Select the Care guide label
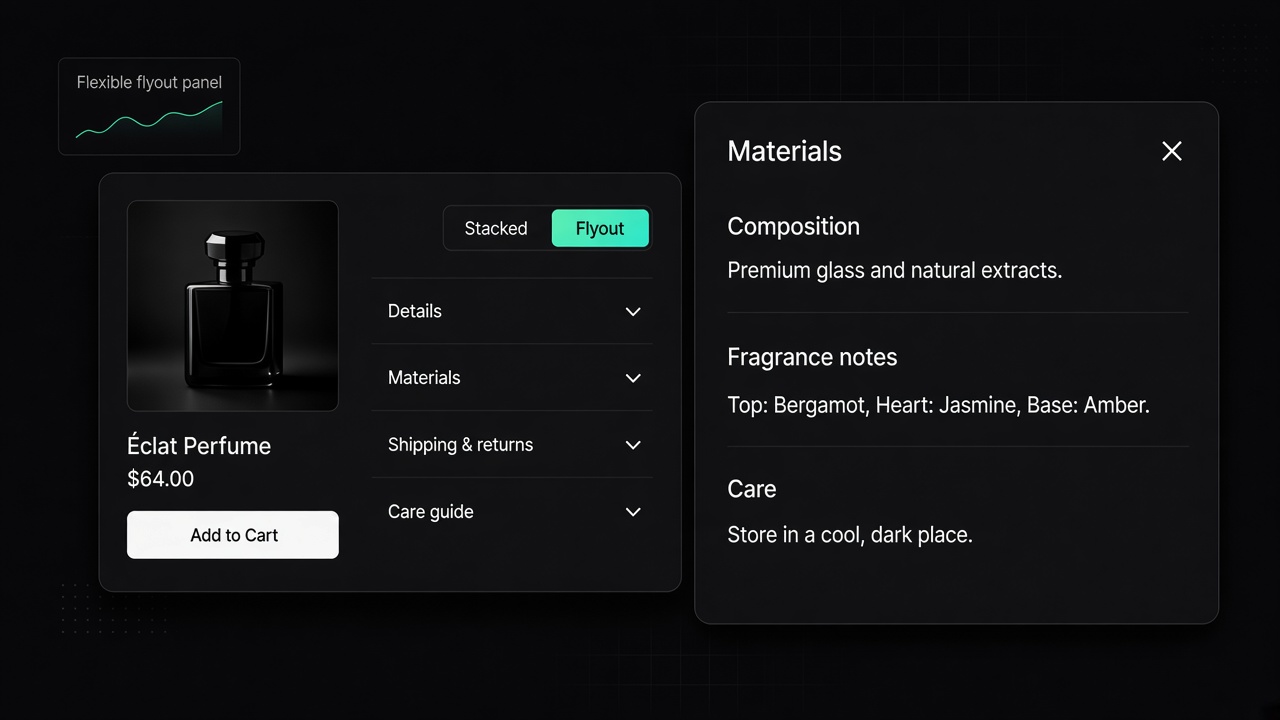 pos(431,512)
